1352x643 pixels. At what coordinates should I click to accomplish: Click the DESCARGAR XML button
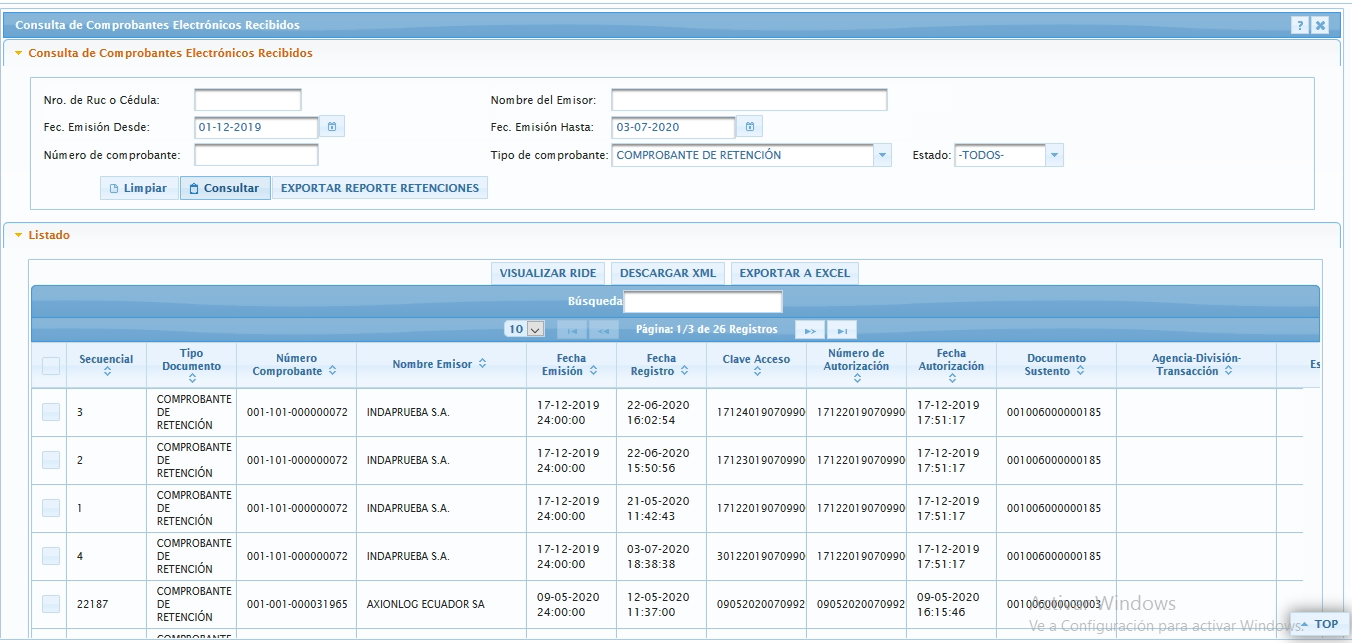tap(667, 273)
